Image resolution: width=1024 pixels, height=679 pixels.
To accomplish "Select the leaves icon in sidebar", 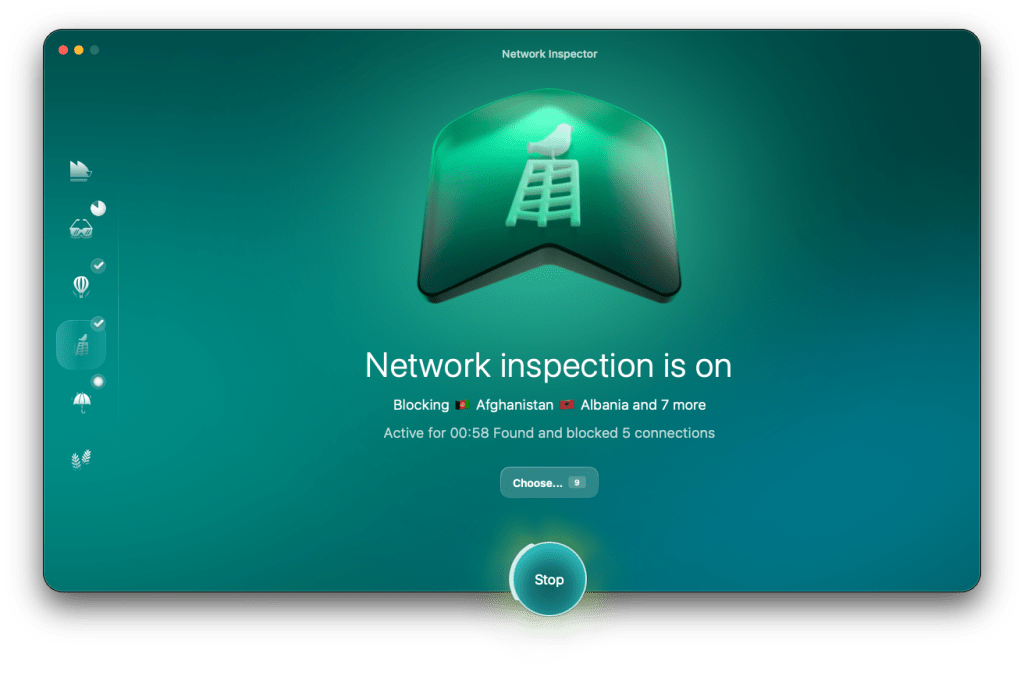I will [81, 460].
